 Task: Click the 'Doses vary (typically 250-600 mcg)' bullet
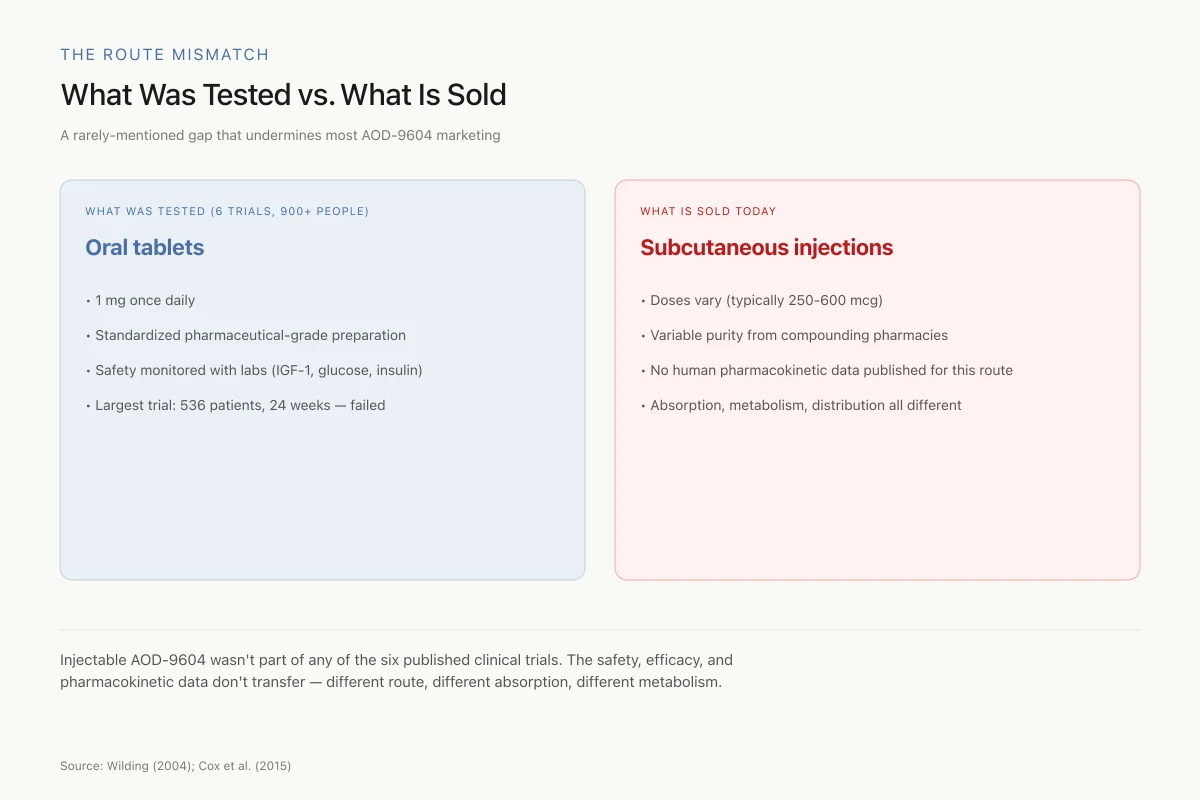762,300
